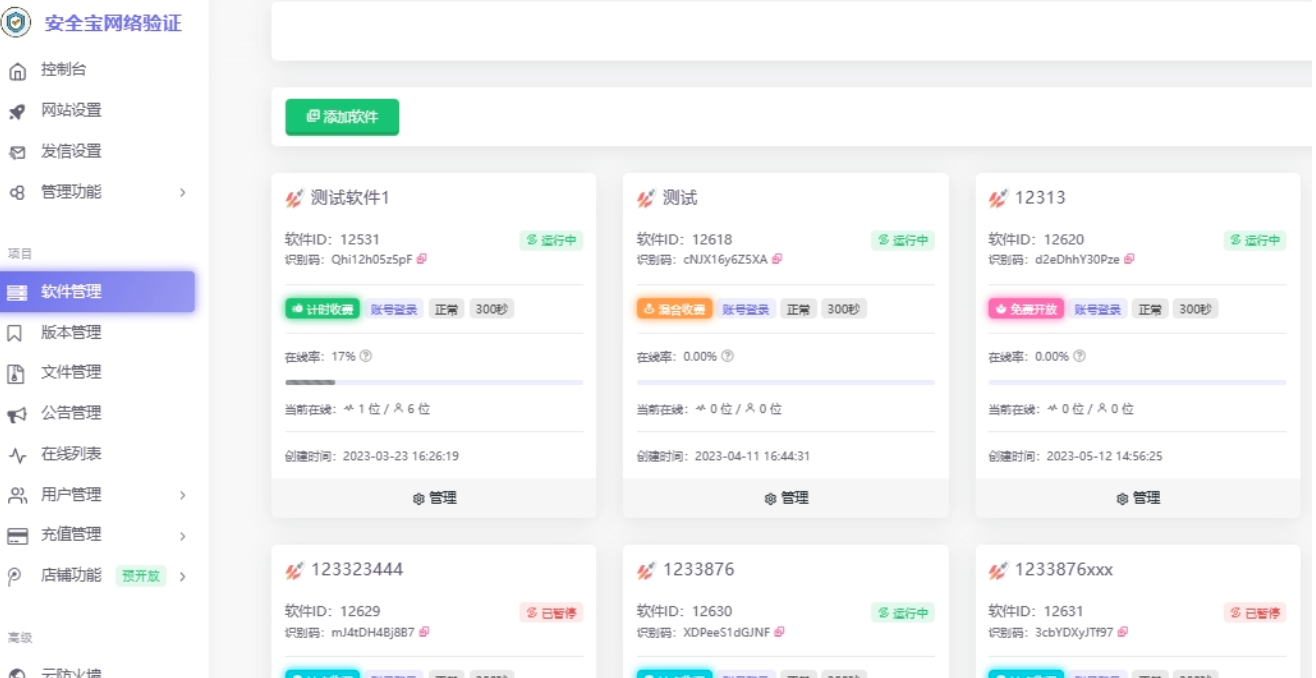Click the 版本管理 bookmark icon
Screen dimensions: 1316x678
(x=16, y=333)
